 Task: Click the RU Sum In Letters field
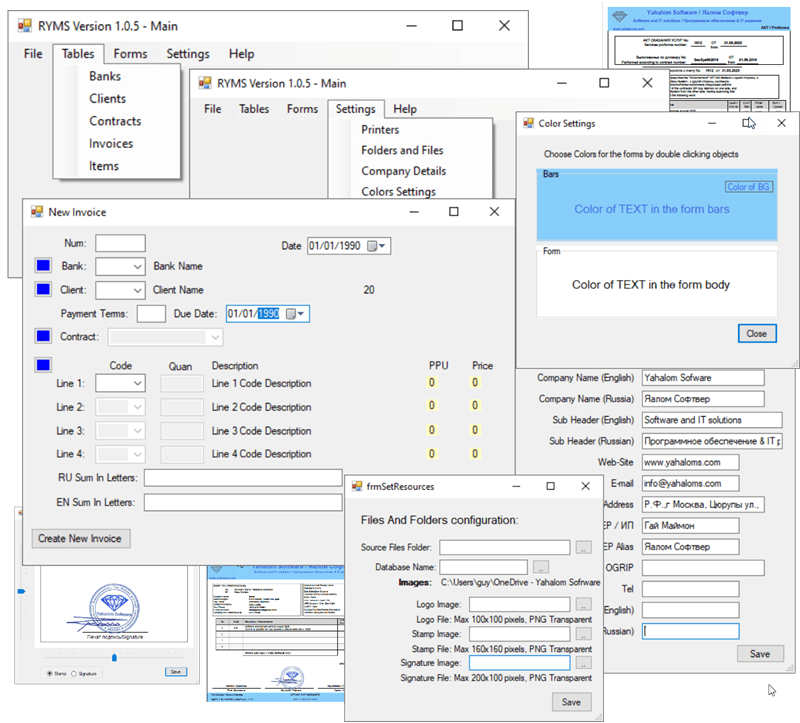click(243, 478)
